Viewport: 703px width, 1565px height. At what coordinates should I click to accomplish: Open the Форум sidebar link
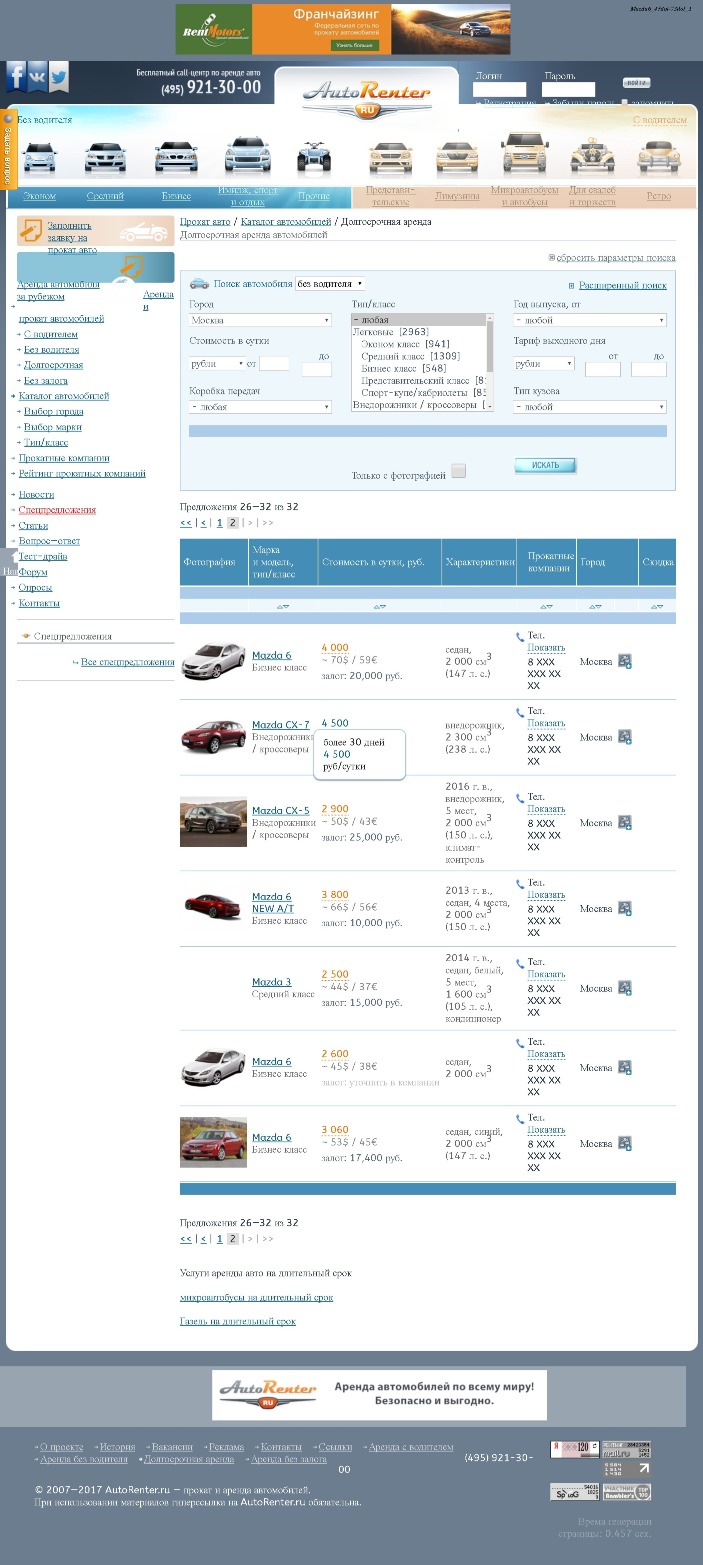34,572
